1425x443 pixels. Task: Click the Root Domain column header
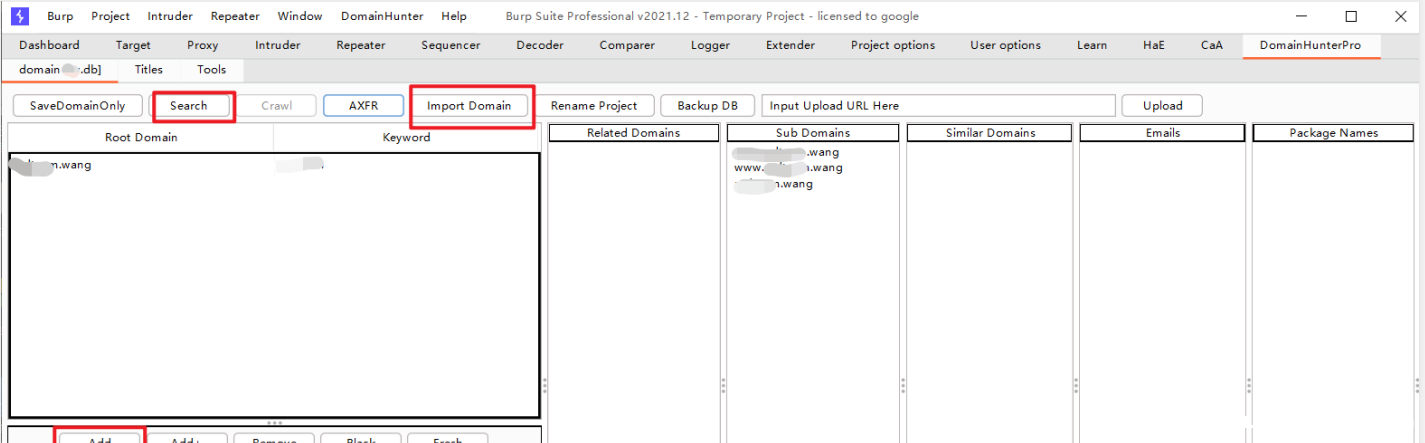141,137
